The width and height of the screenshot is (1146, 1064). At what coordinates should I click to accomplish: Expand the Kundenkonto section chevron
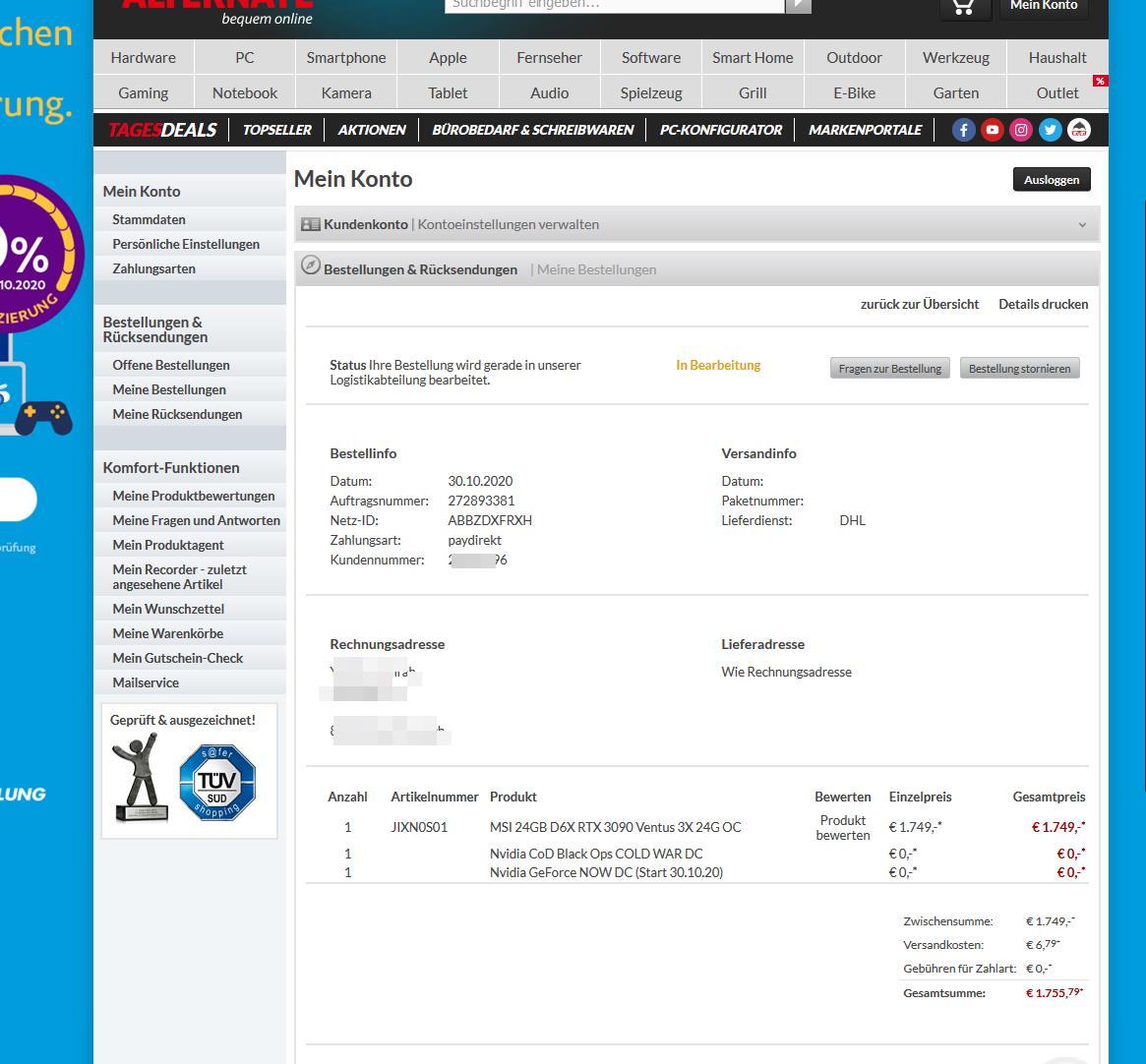[x=1082, y=225]
